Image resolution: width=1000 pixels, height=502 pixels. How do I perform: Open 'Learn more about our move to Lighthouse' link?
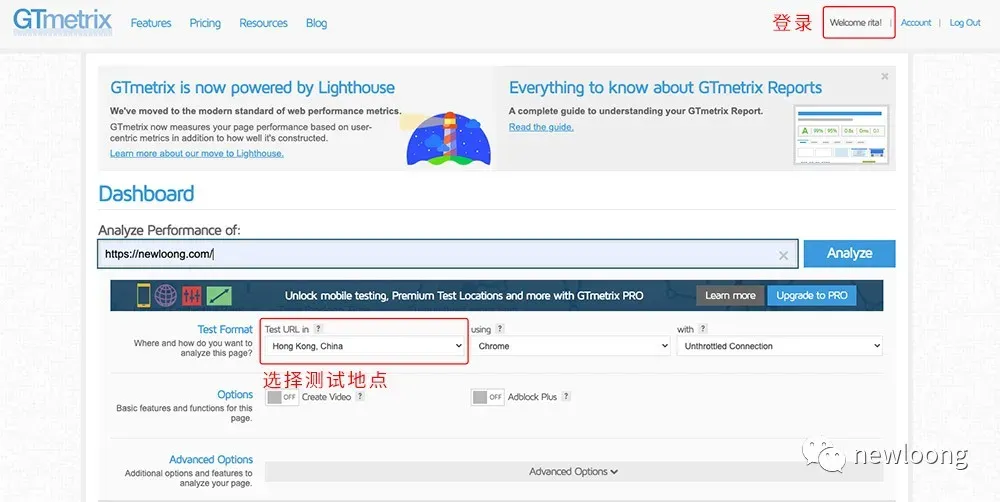click(196, 153)
